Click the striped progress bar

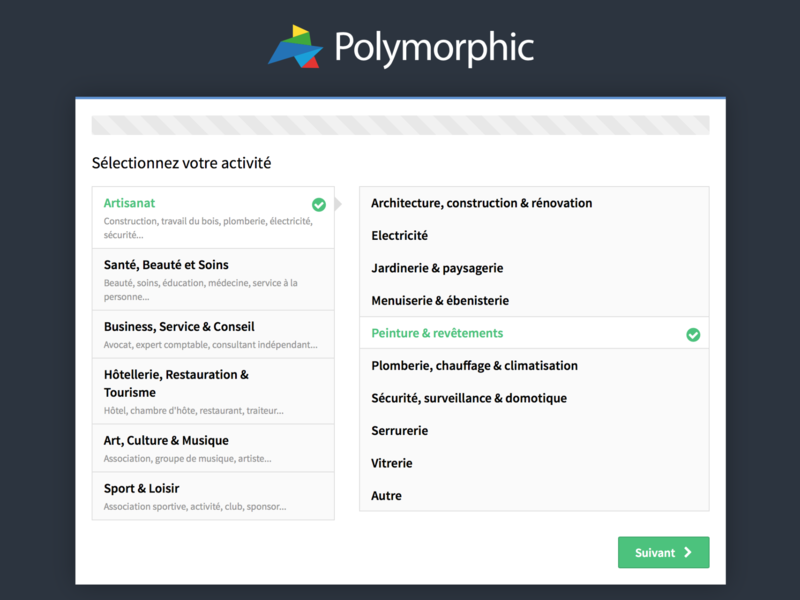[x=400, y=125]
